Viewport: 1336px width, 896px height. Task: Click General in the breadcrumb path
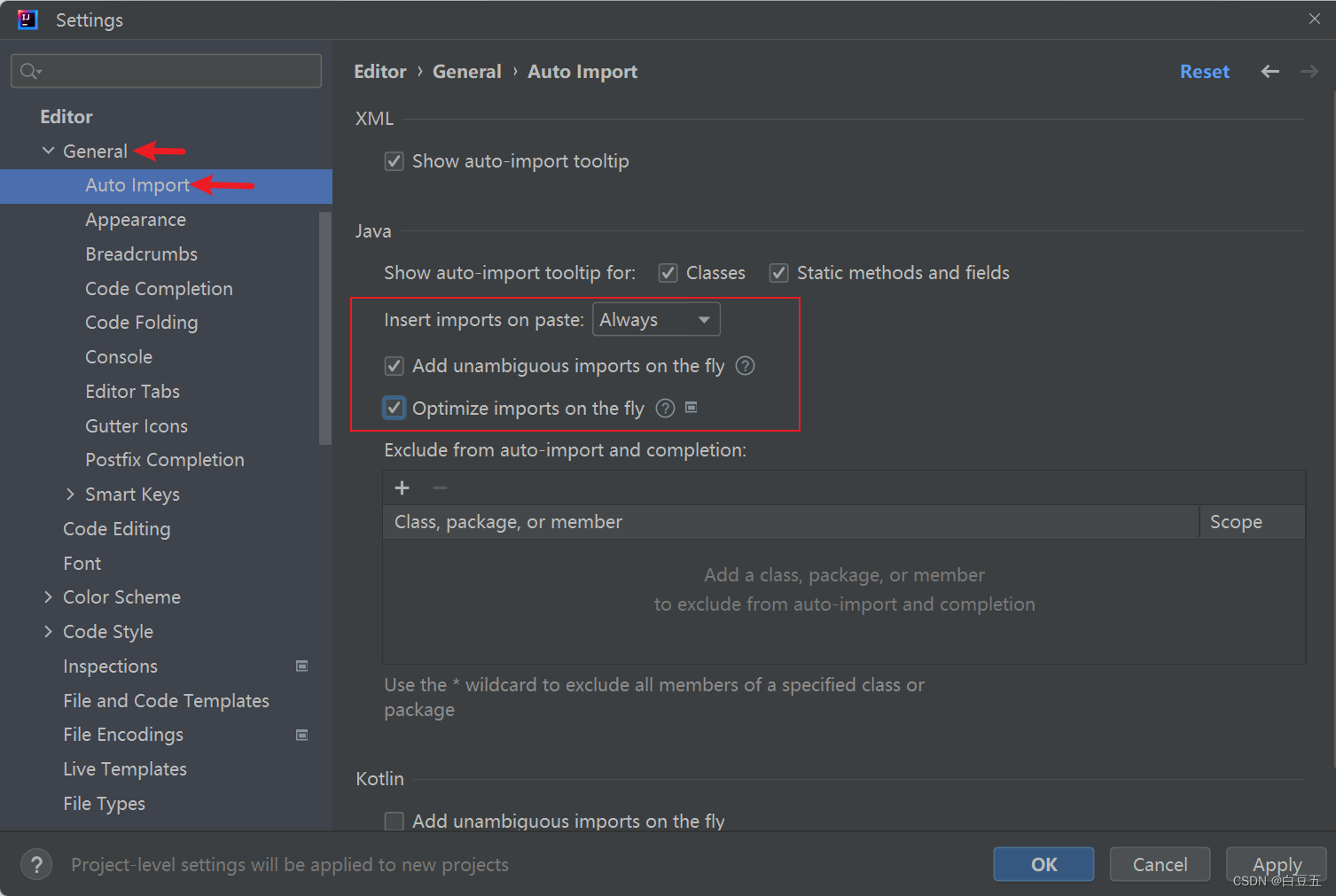pos(466,72)
